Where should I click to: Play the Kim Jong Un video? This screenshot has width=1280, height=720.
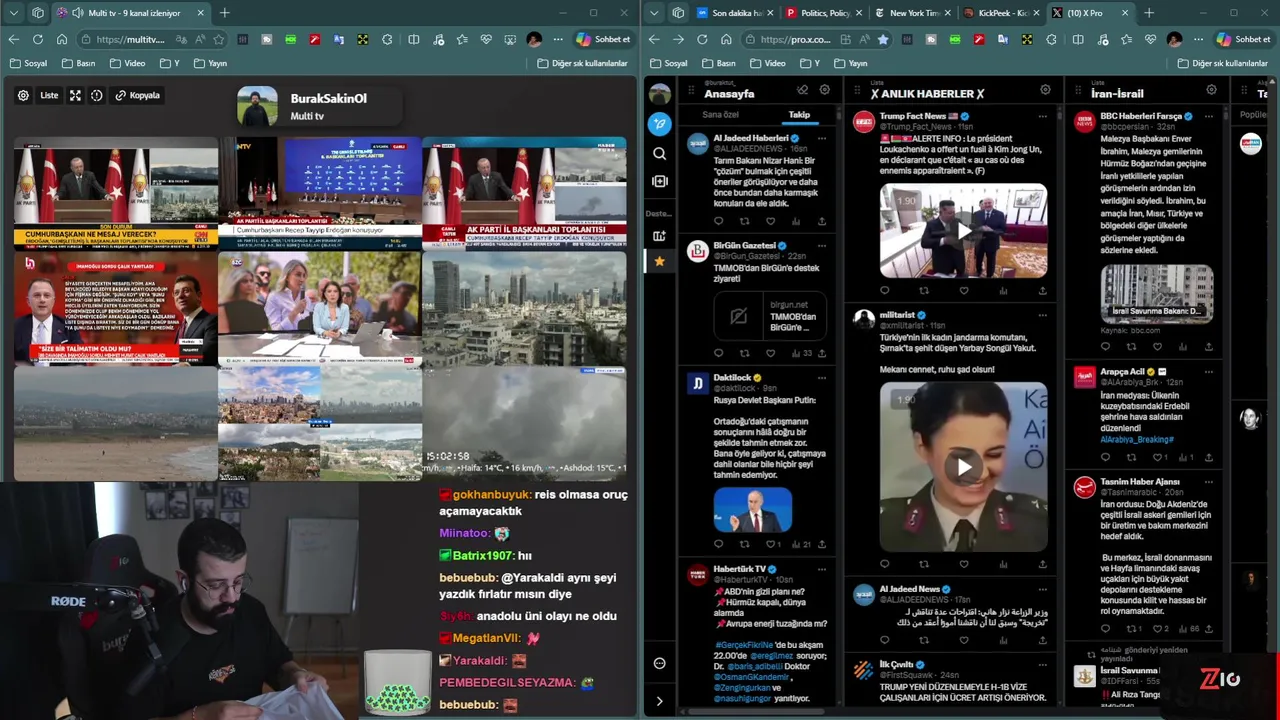(963, 231)
